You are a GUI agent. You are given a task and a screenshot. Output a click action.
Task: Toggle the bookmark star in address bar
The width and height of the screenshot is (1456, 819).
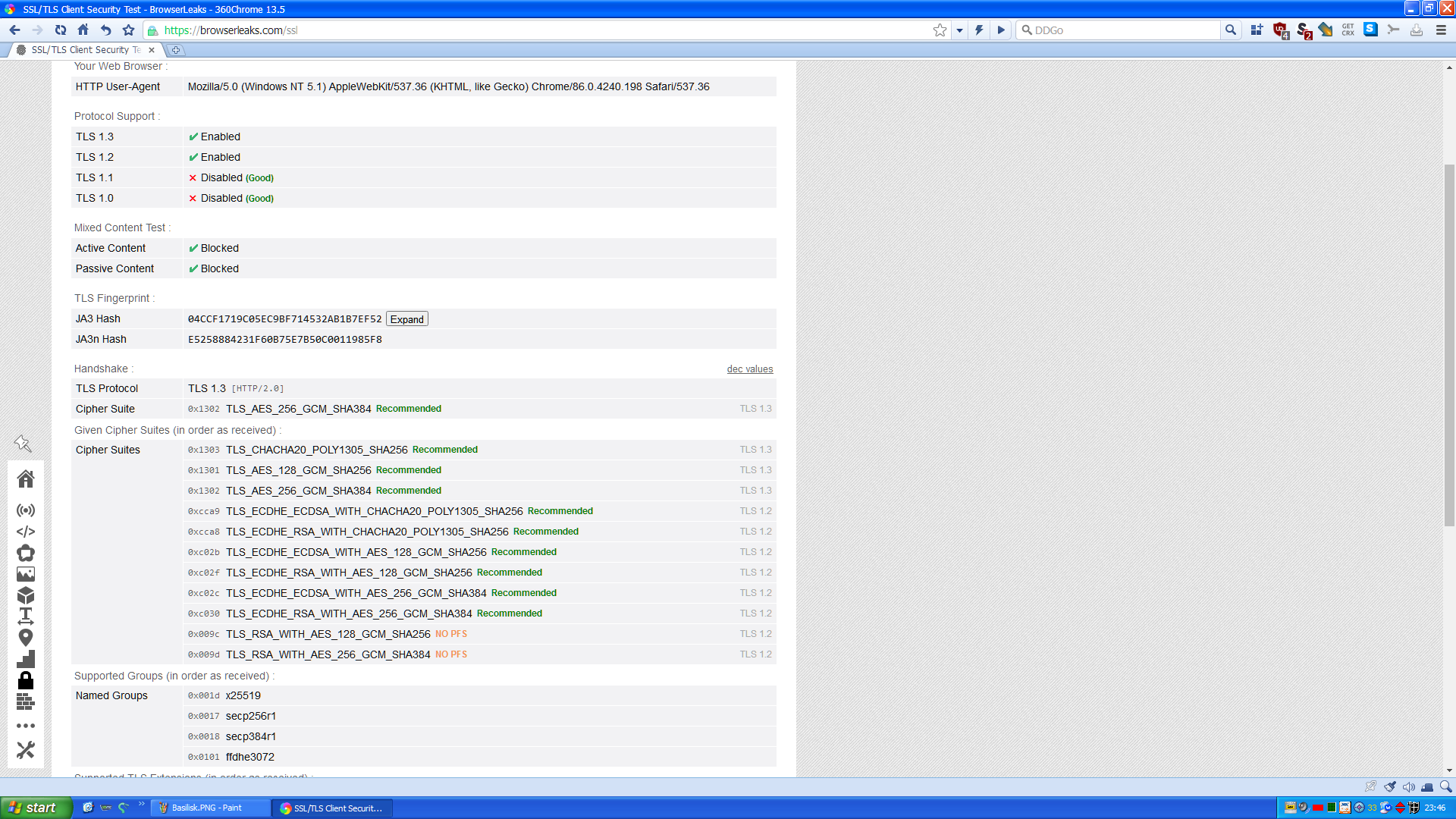pos(940,30)
